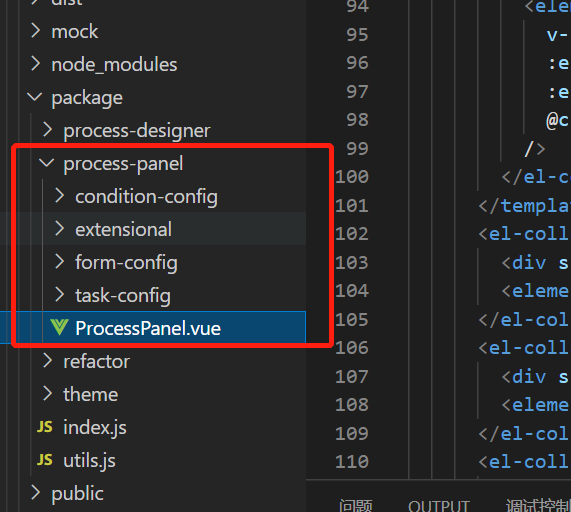Image resolution: width=571 pixels, height=512 pixels.
Task: Collapse the package folder chevron
Action: point(35,97)
